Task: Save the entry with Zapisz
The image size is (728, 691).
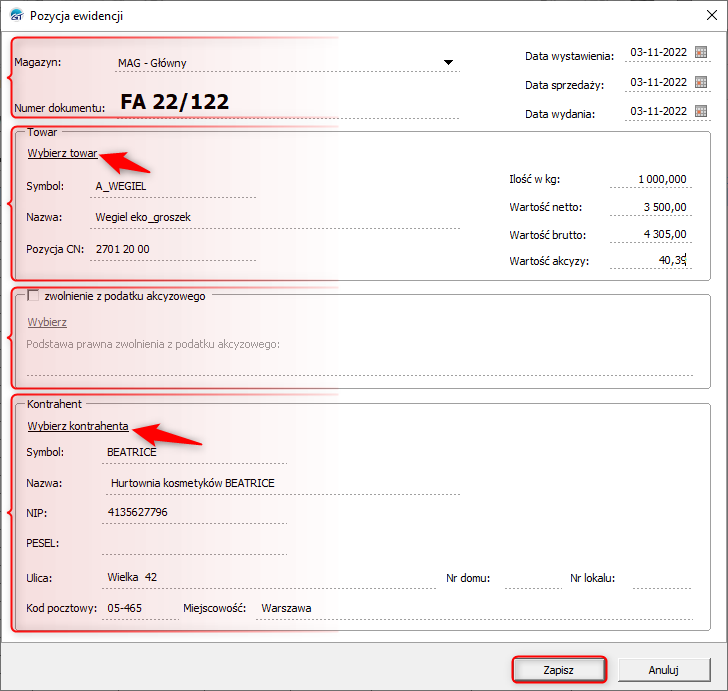Action: click(559, 670)
